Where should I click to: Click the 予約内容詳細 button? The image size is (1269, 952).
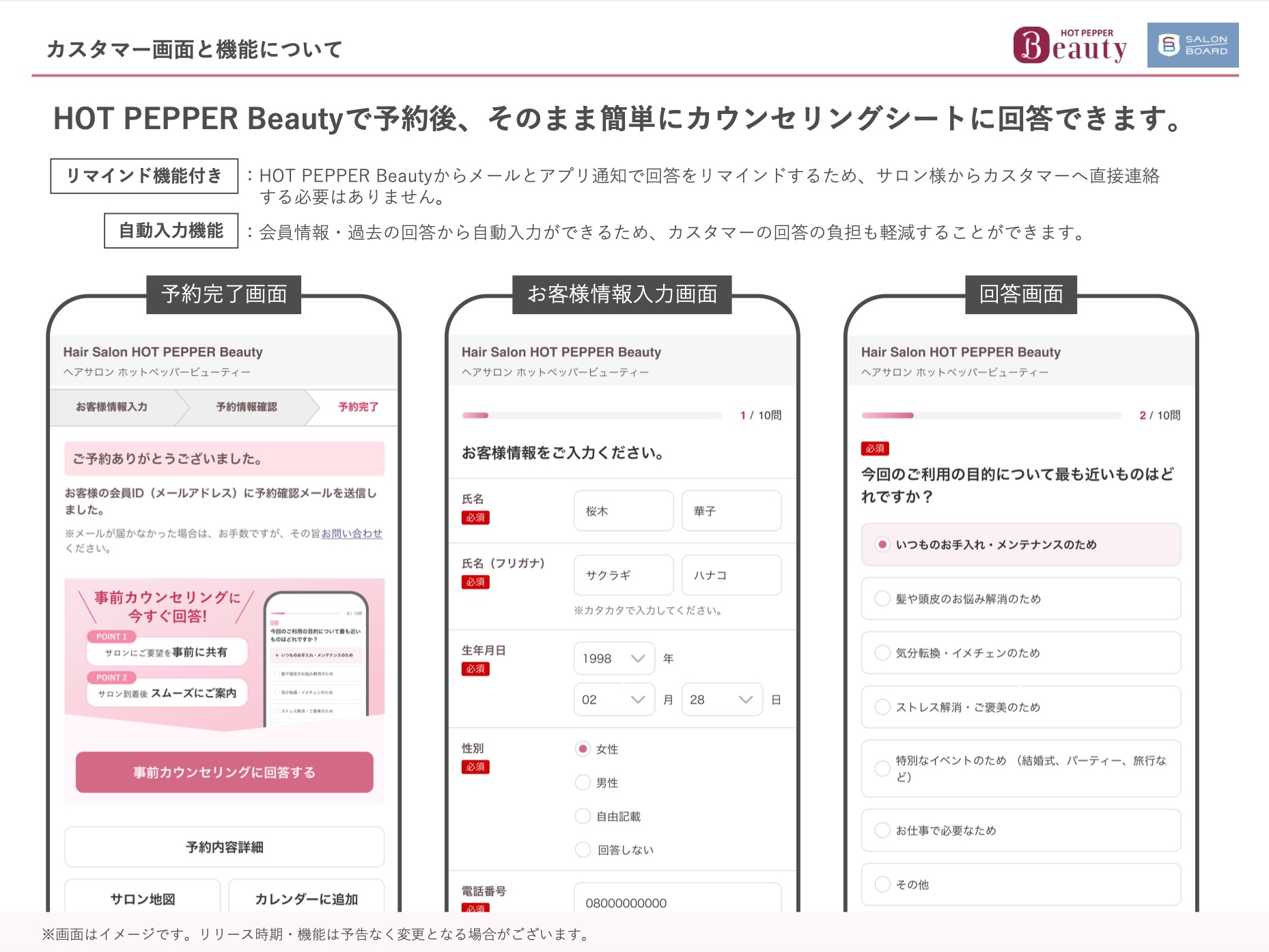[224, 847]
